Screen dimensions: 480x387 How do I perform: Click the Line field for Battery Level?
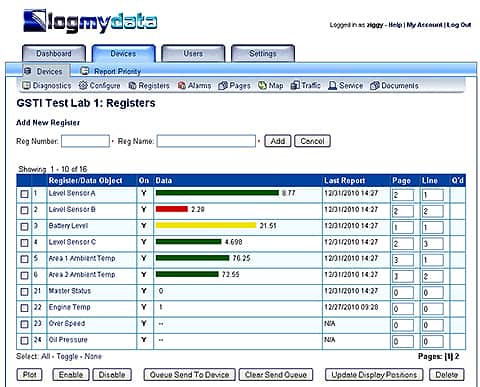[433, 228]
